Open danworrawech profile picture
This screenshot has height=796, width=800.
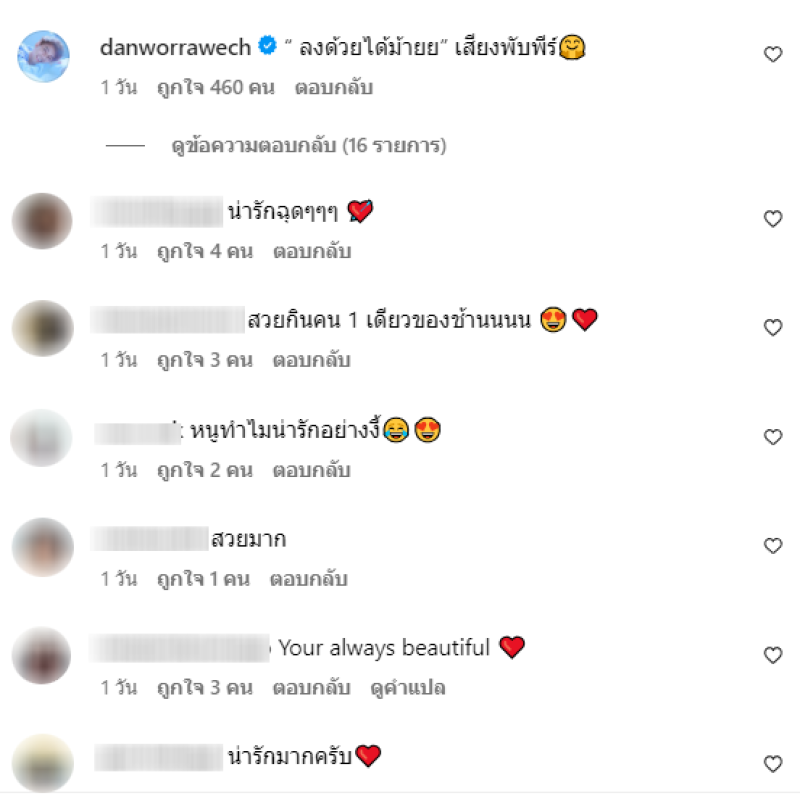pos(43,56)
